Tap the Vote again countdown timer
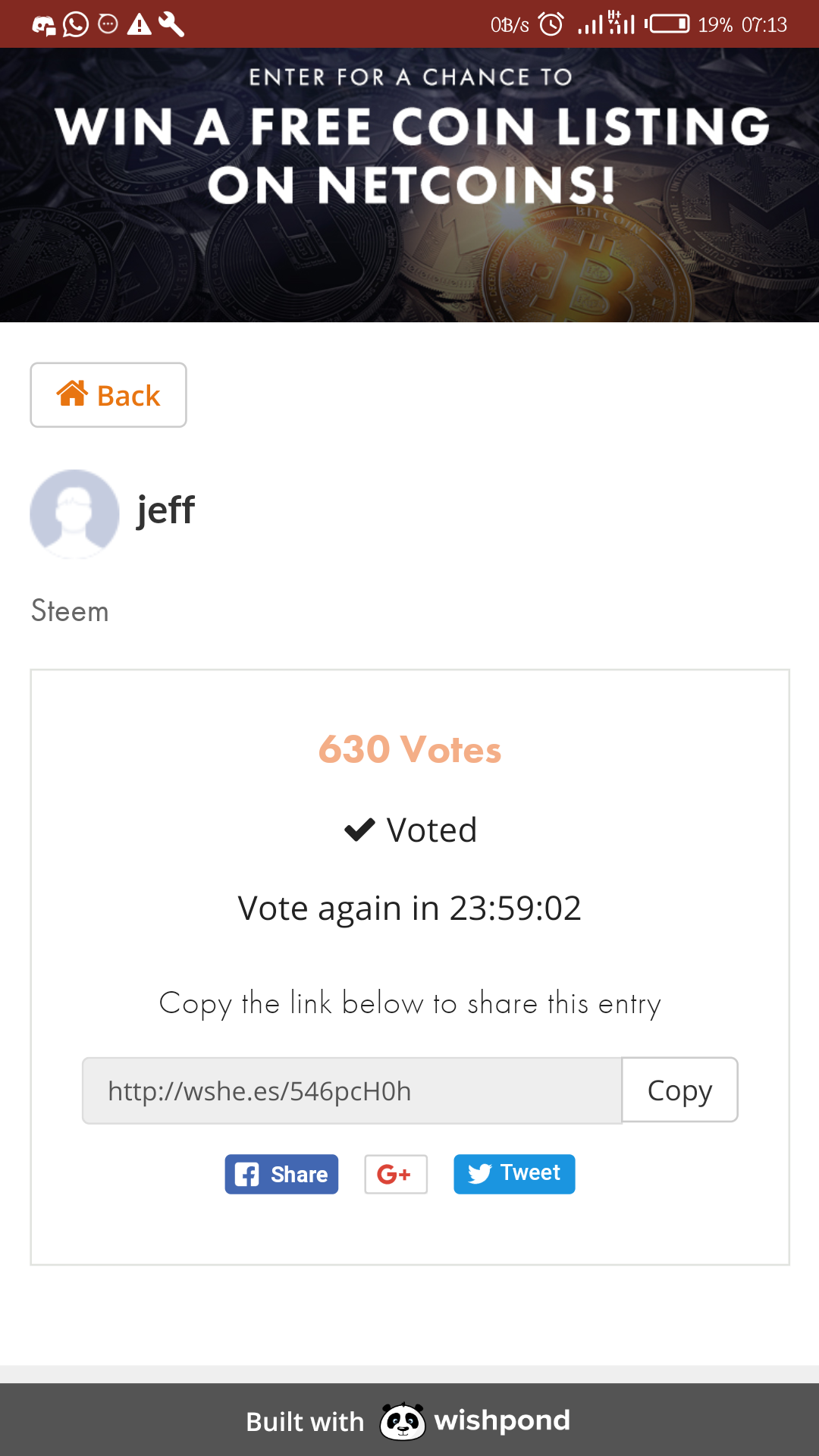 tap(409, 908)
